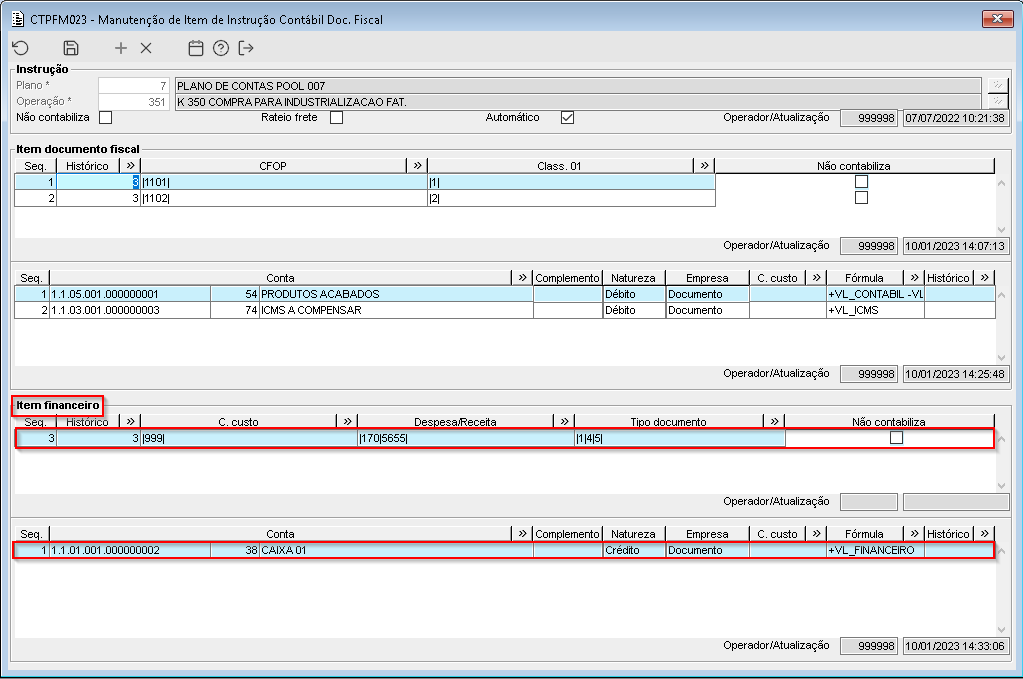Click the save diskette icon
This screenshot has width=1023, height=679.
[70, 48]
